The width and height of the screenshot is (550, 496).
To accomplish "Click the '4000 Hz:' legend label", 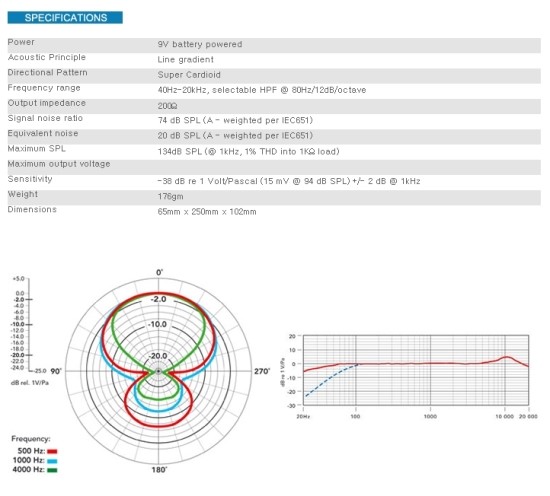I will pos(29,469).
